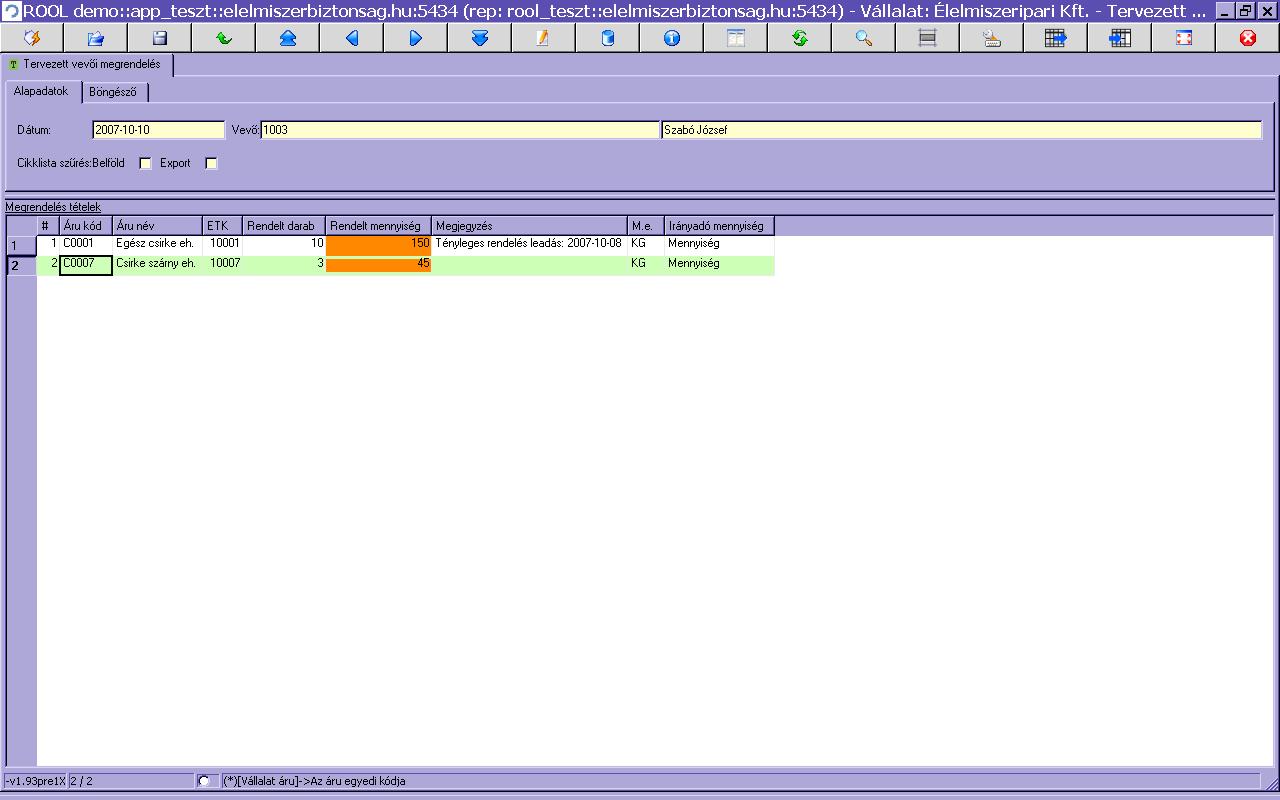The image size is (1280, 800).
Task: Jump to last record double-down arrow
Action: click(480, 38)
